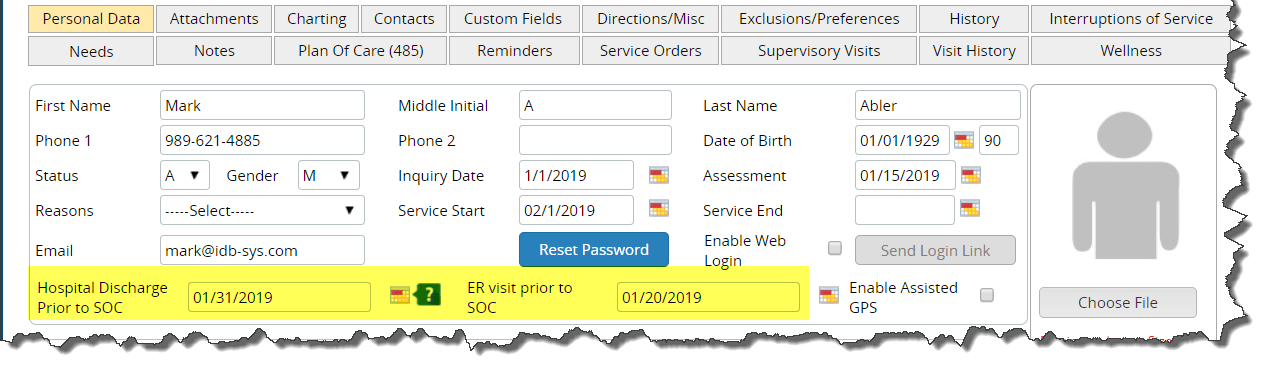Open calendar for Hospital Discharge date
Viewport: 1270px width, 371px height.
point(400,295)
